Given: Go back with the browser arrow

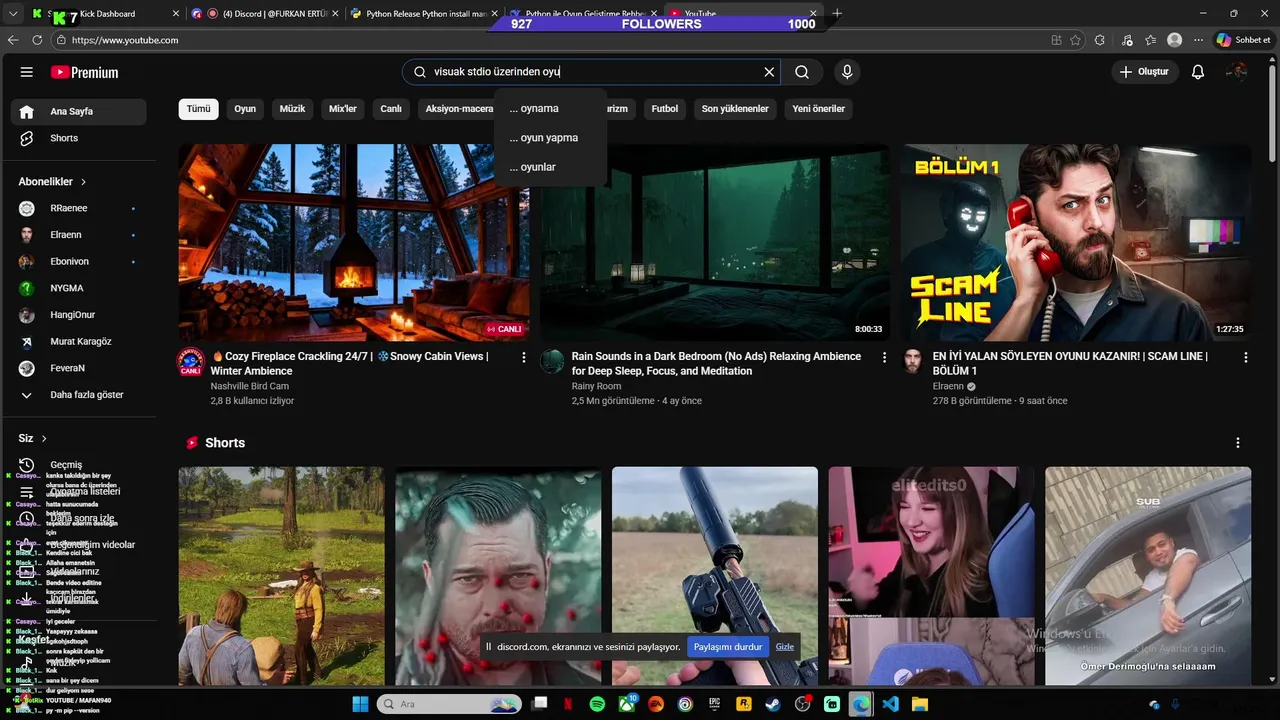Looking at the screenshot, I should (x=13, y=40).
